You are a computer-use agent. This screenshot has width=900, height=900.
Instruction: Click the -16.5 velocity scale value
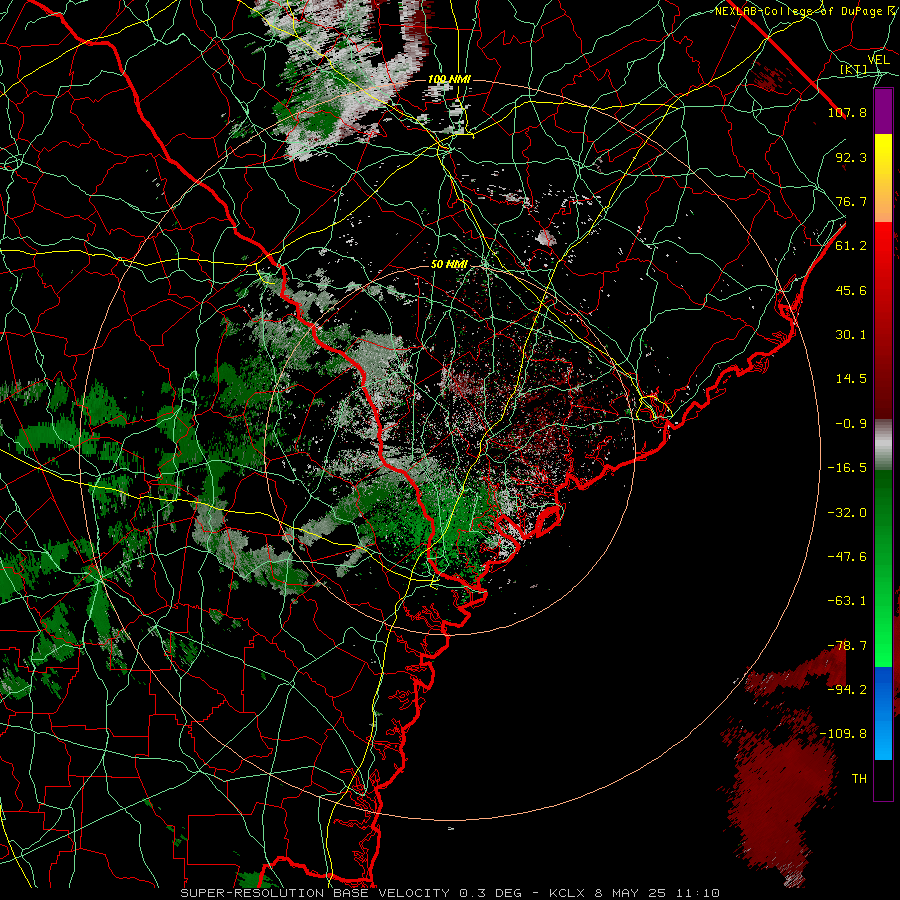(x=847, y=468)
